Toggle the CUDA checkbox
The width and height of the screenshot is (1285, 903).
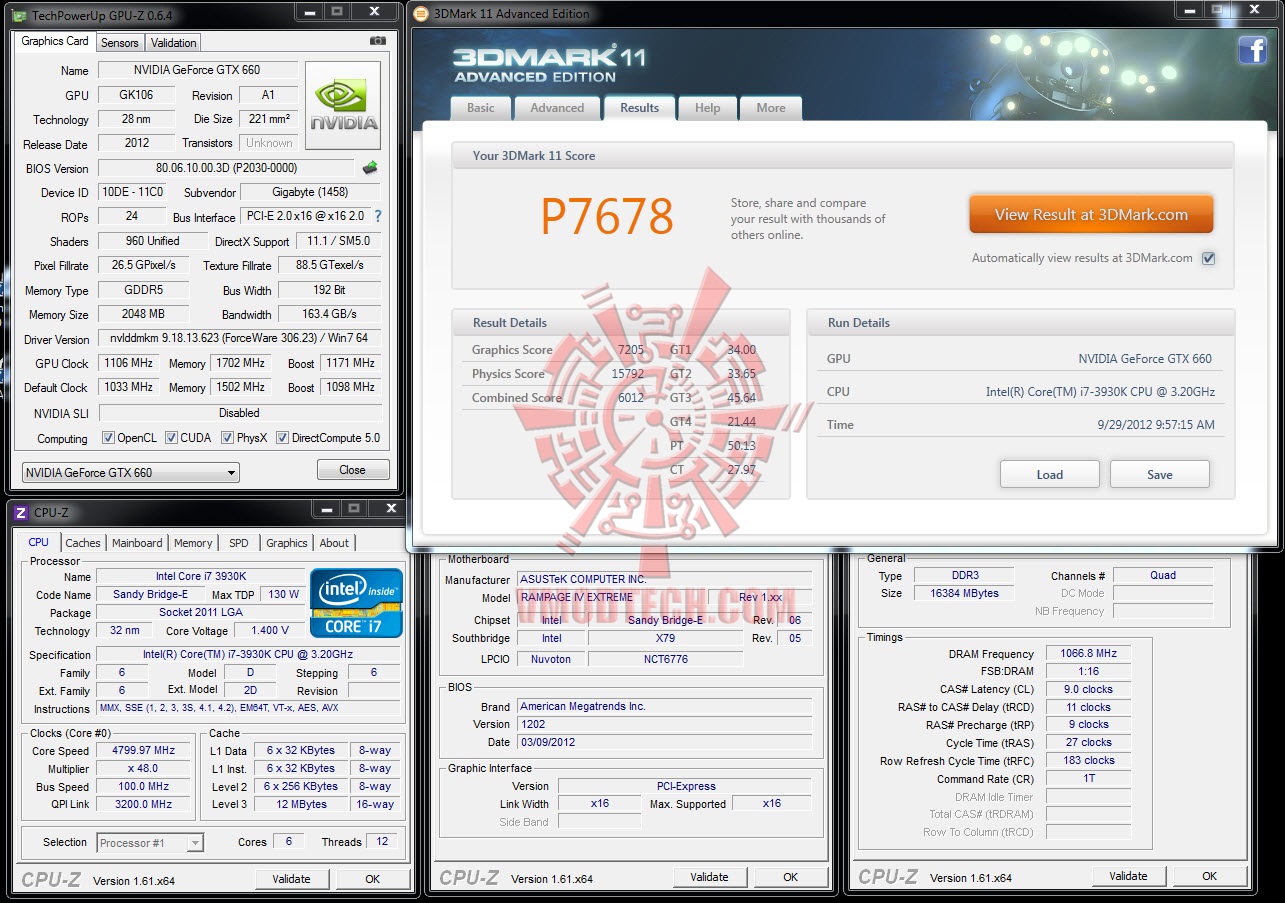click(171, 438)
